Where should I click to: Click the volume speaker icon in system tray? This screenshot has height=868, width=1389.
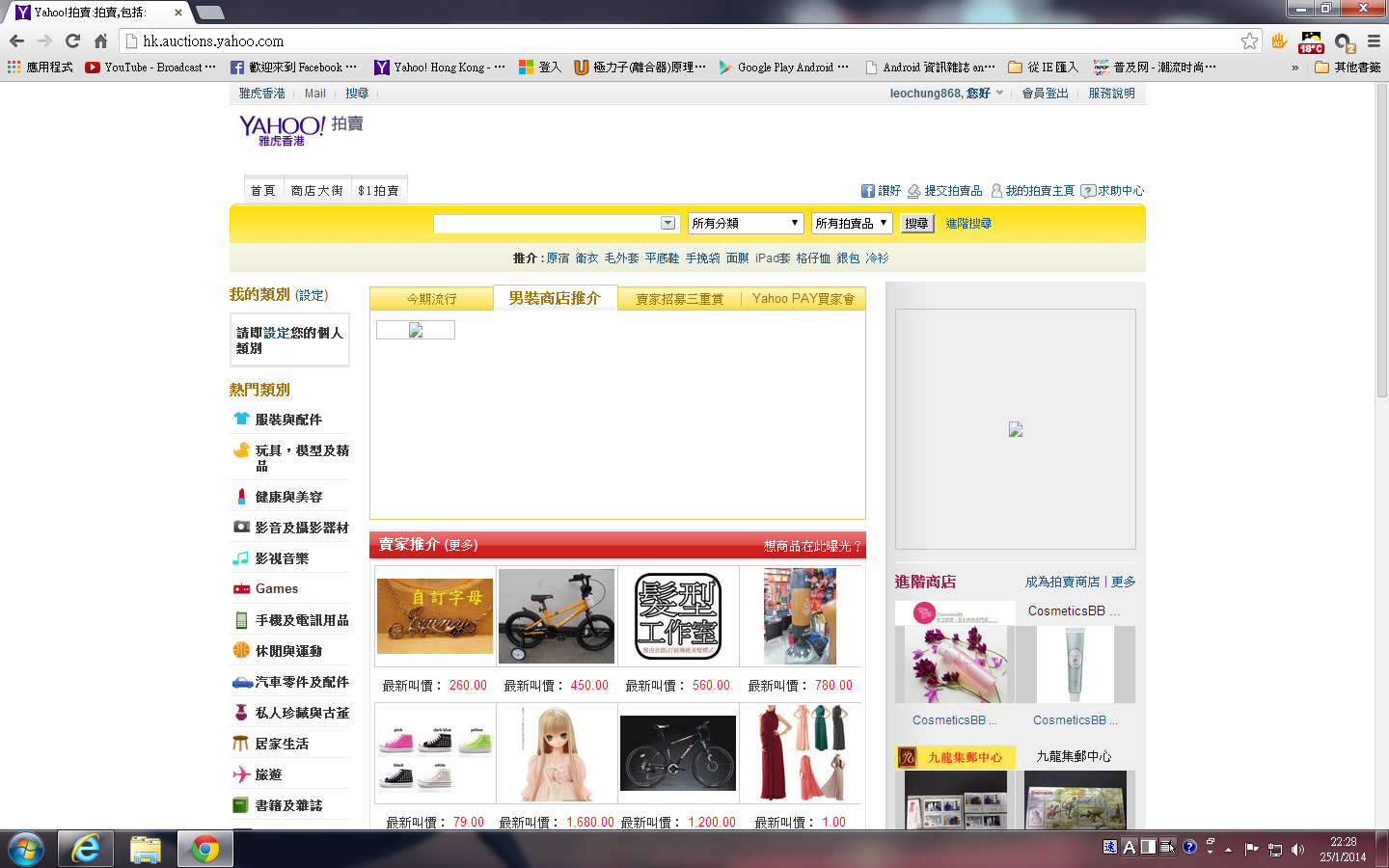1297,850
